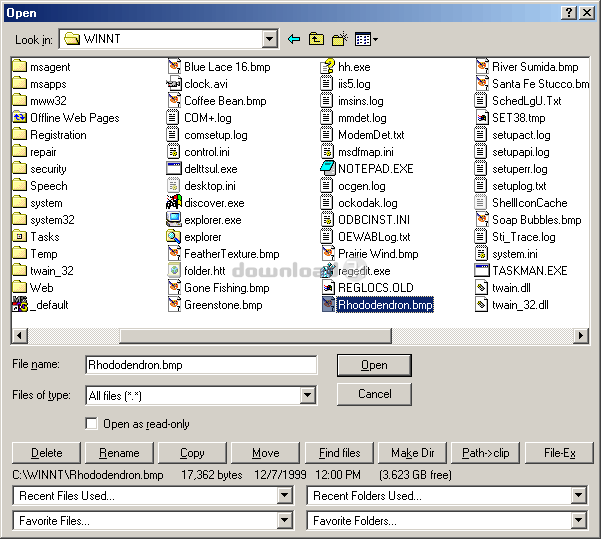This screenshot has width=601, height=539.
Task: Click the Path->clip button
Action: tap(486, 453)
